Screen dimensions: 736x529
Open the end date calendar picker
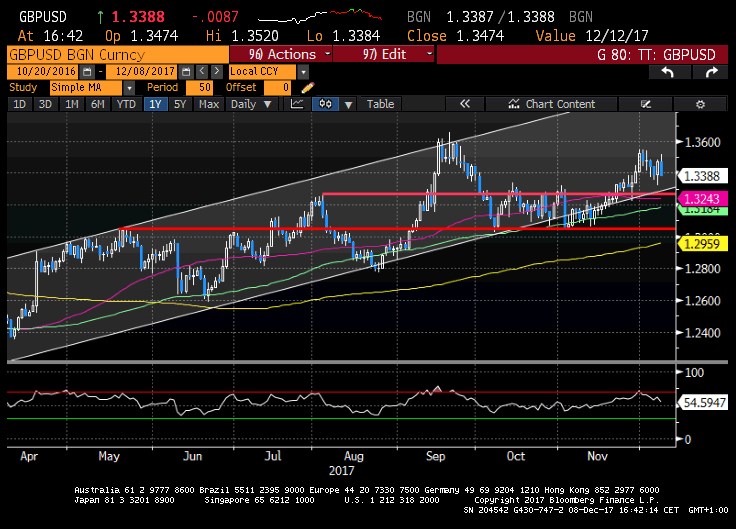[185, 73]
